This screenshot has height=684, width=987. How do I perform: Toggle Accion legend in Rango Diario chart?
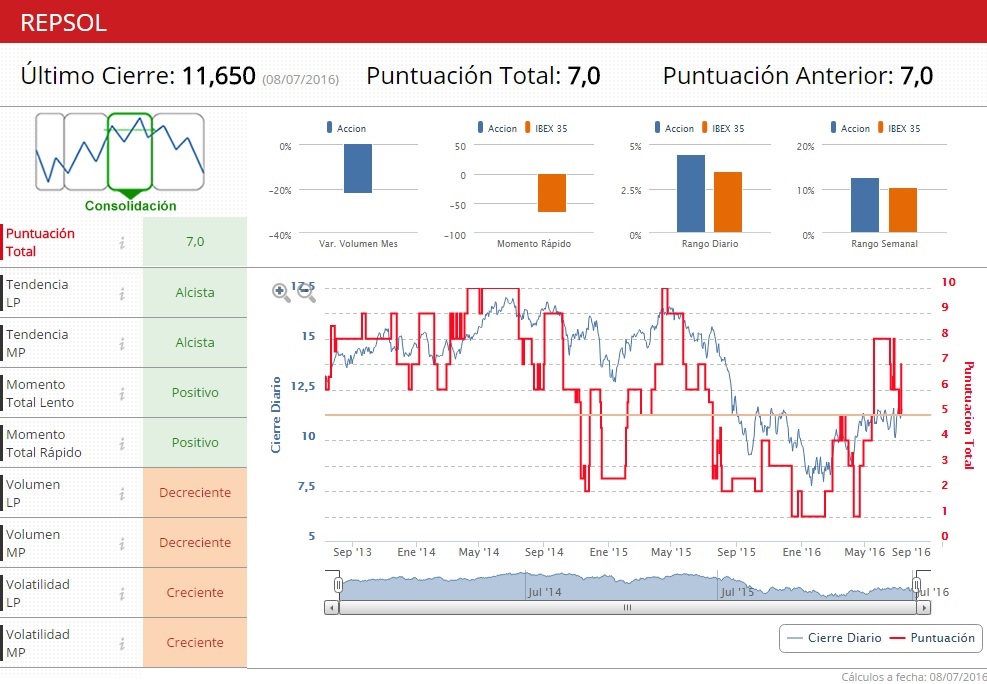coord(674,128)
